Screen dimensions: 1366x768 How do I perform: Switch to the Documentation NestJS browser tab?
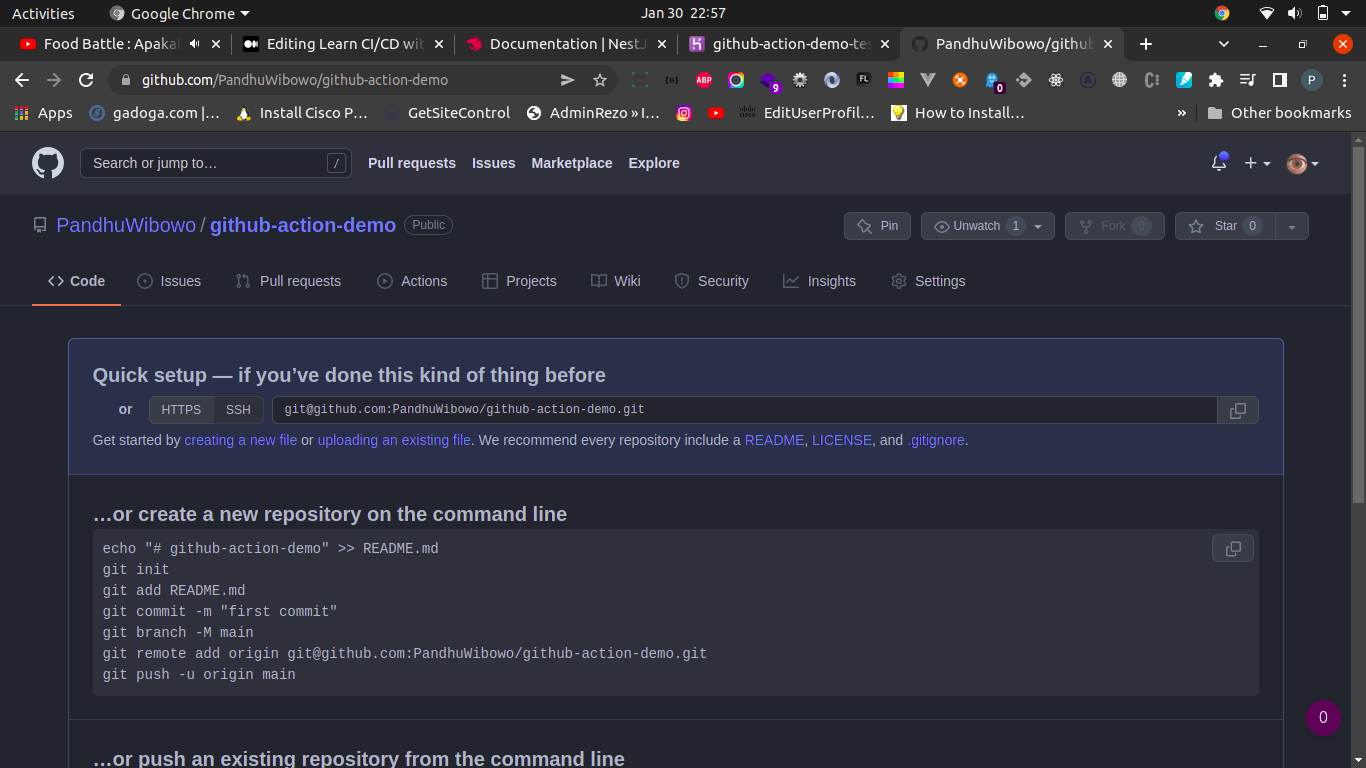pyautogui.click(x=566, y=44)
